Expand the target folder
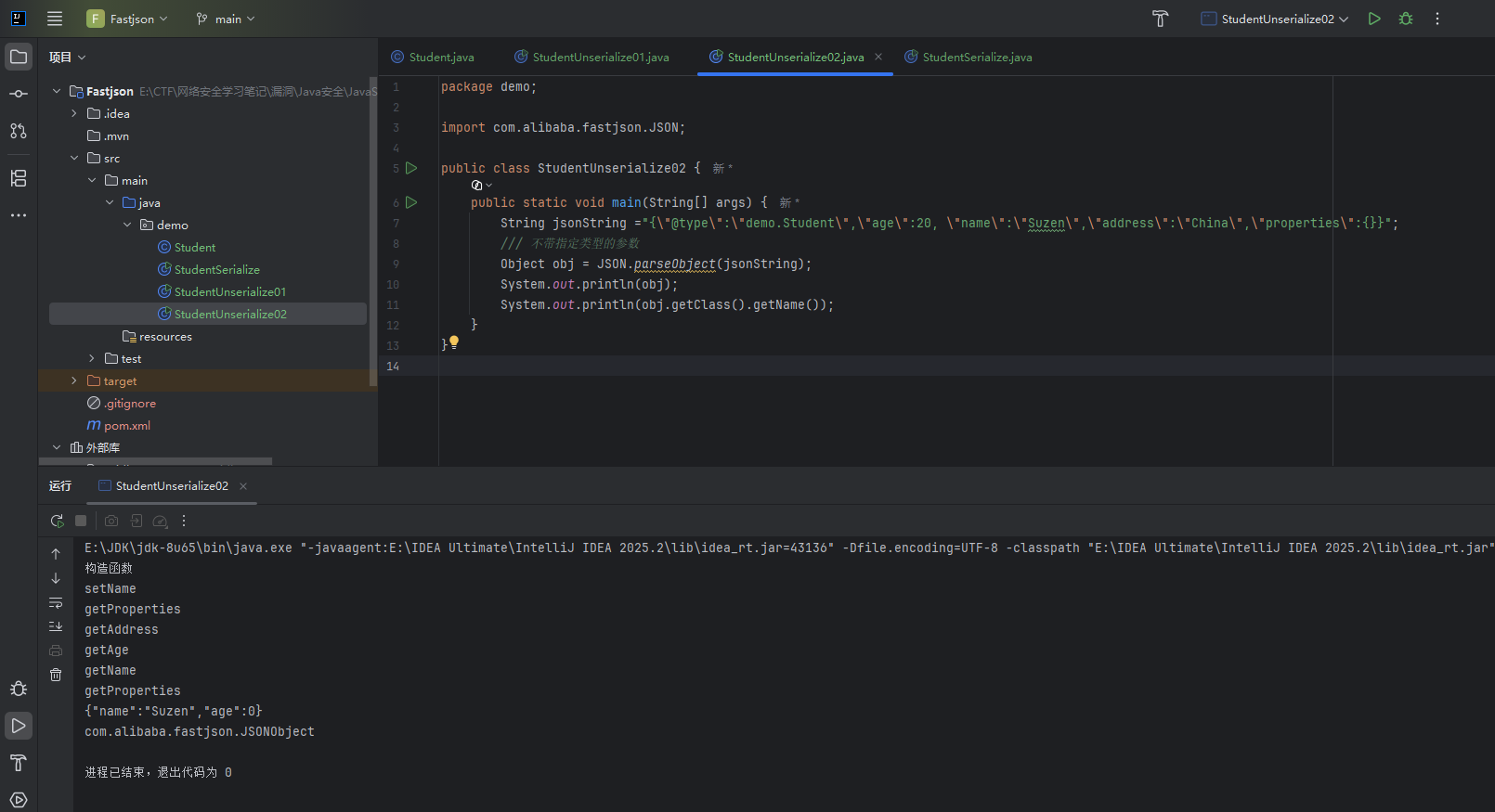Image resolution: width=1495 pixels, height=812 pixels. [74, 380]
